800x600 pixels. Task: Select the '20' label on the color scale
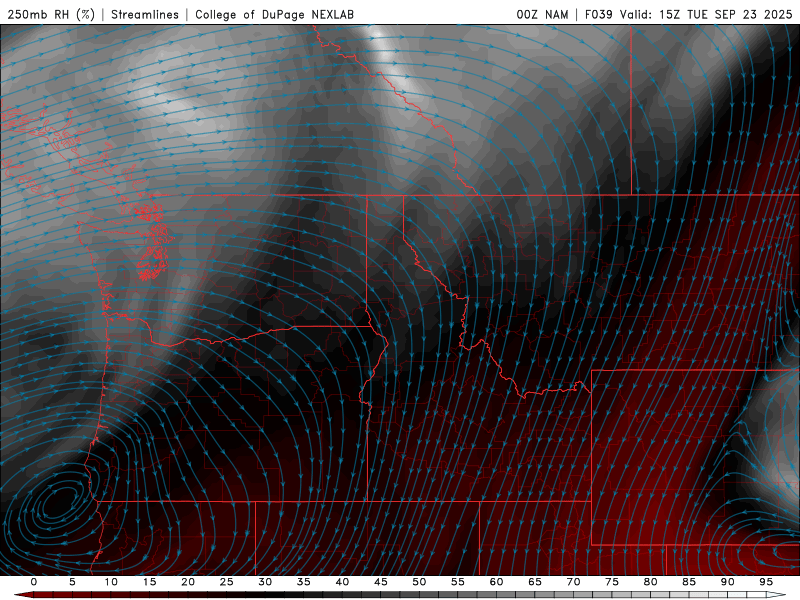pyautogui.click(x=188, y=582)
